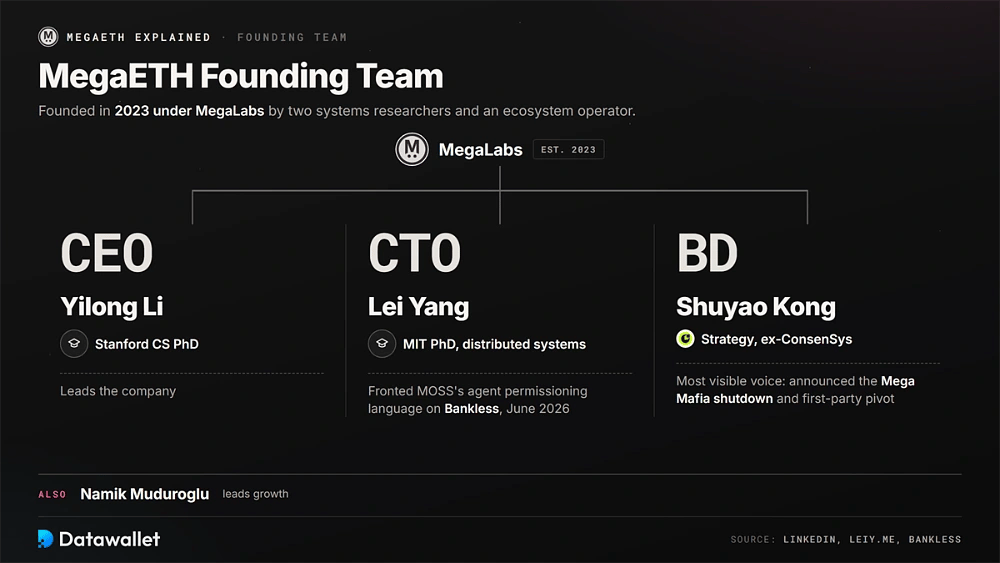
Task: Click the MegaLabs name in the chart
Action: pos(480,150)
